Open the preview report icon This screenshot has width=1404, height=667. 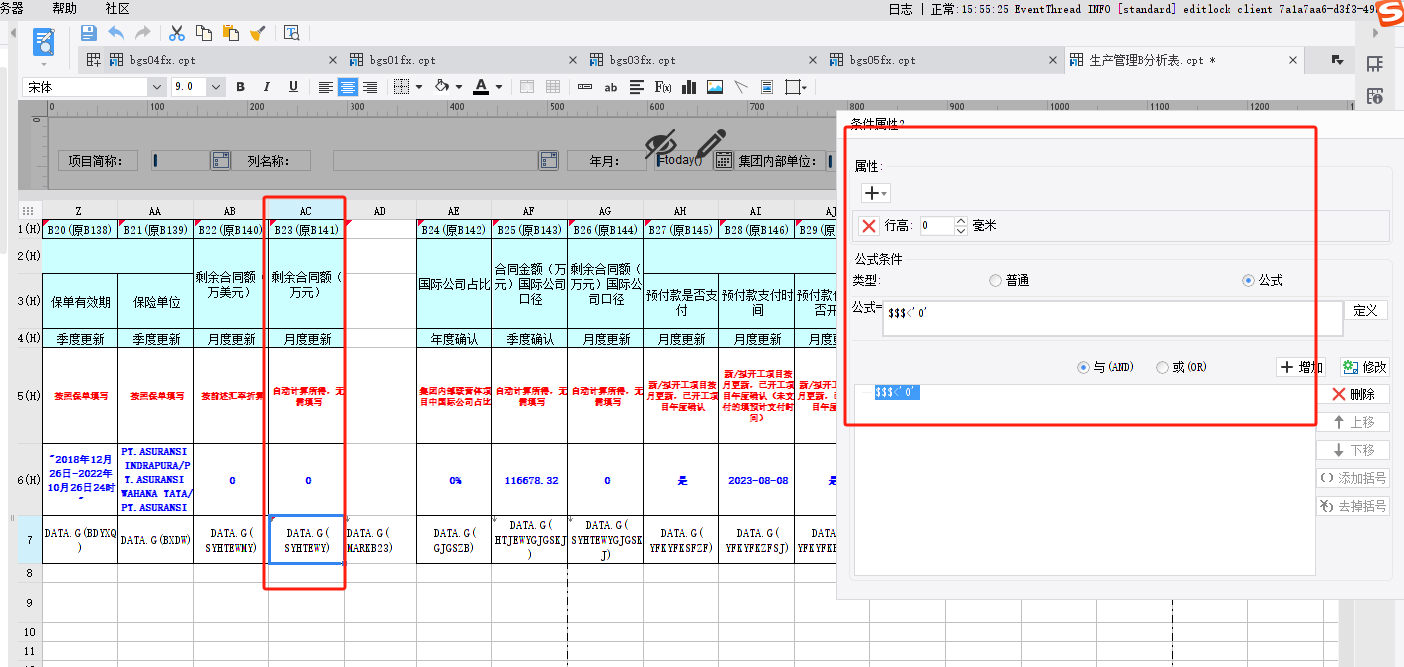pyautogui.click(x=291, y=33)
